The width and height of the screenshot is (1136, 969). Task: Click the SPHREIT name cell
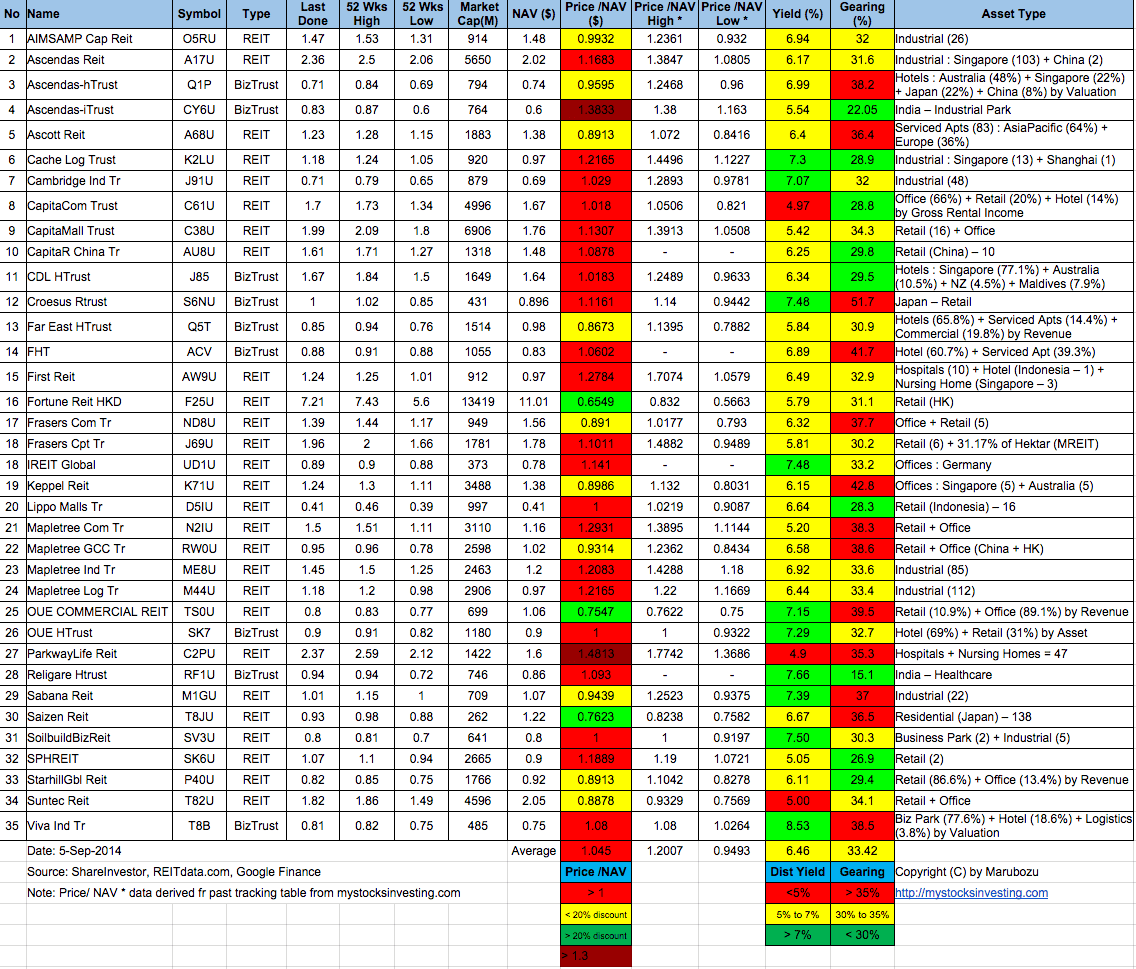99,760
